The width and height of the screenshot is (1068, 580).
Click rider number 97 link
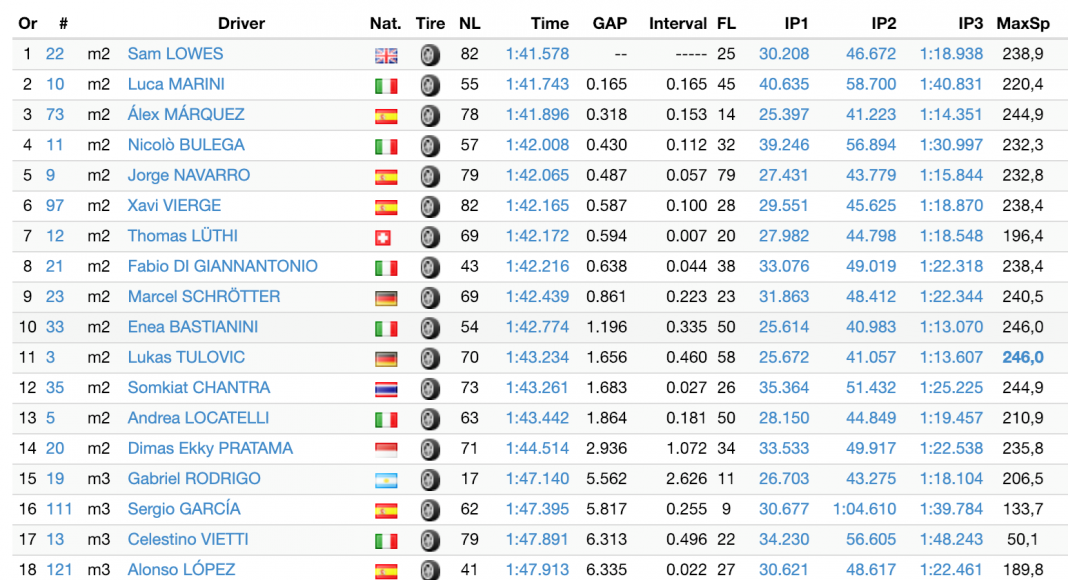pos(55,205)
